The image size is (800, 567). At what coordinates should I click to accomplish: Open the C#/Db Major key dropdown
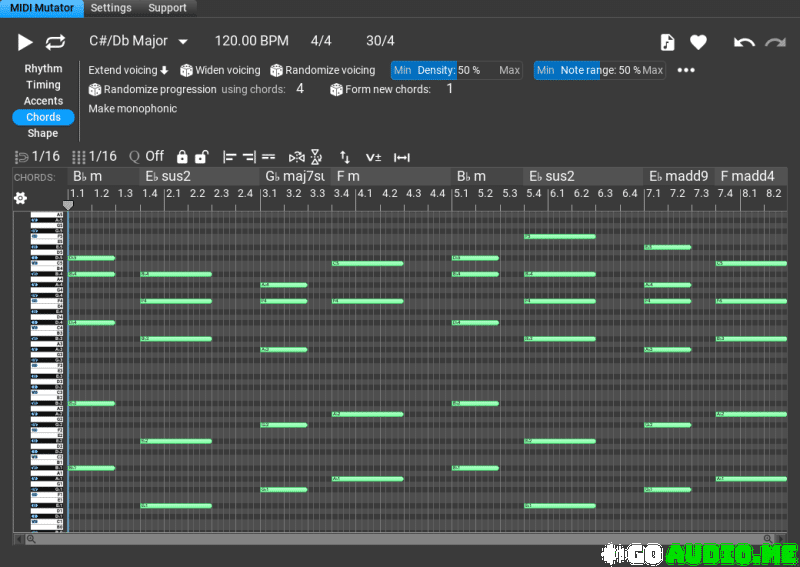pos(138,41)
